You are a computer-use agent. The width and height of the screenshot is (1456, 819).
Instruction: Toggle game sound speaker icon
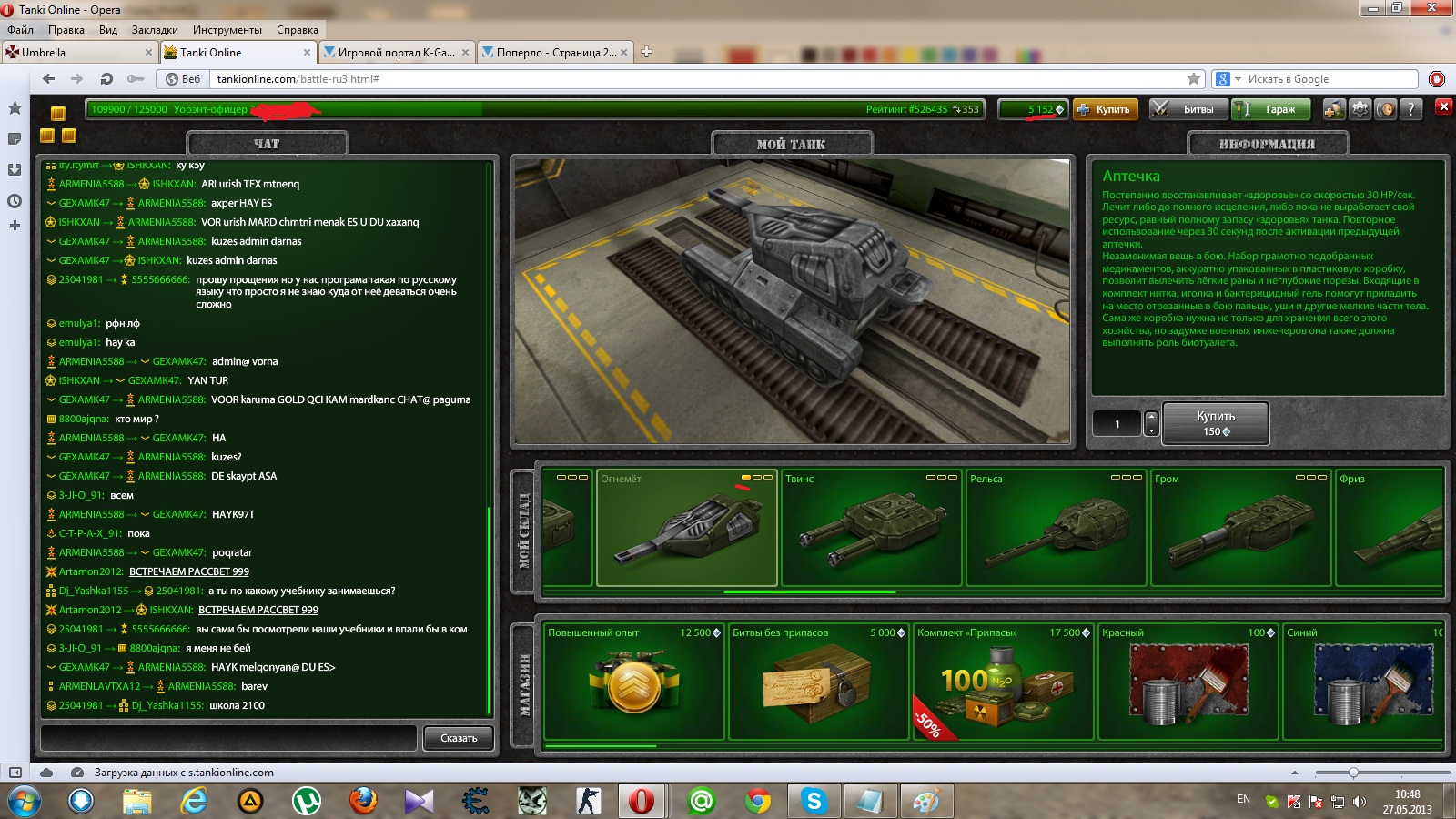click(x=1385, y=109)
